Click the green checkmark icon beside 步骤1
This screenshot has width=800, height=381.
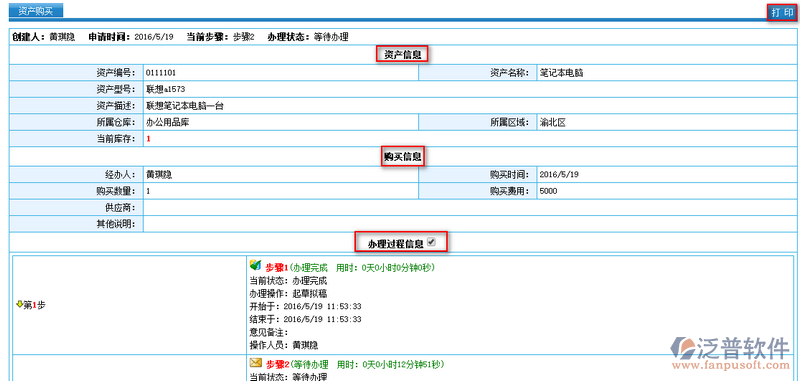255,265
